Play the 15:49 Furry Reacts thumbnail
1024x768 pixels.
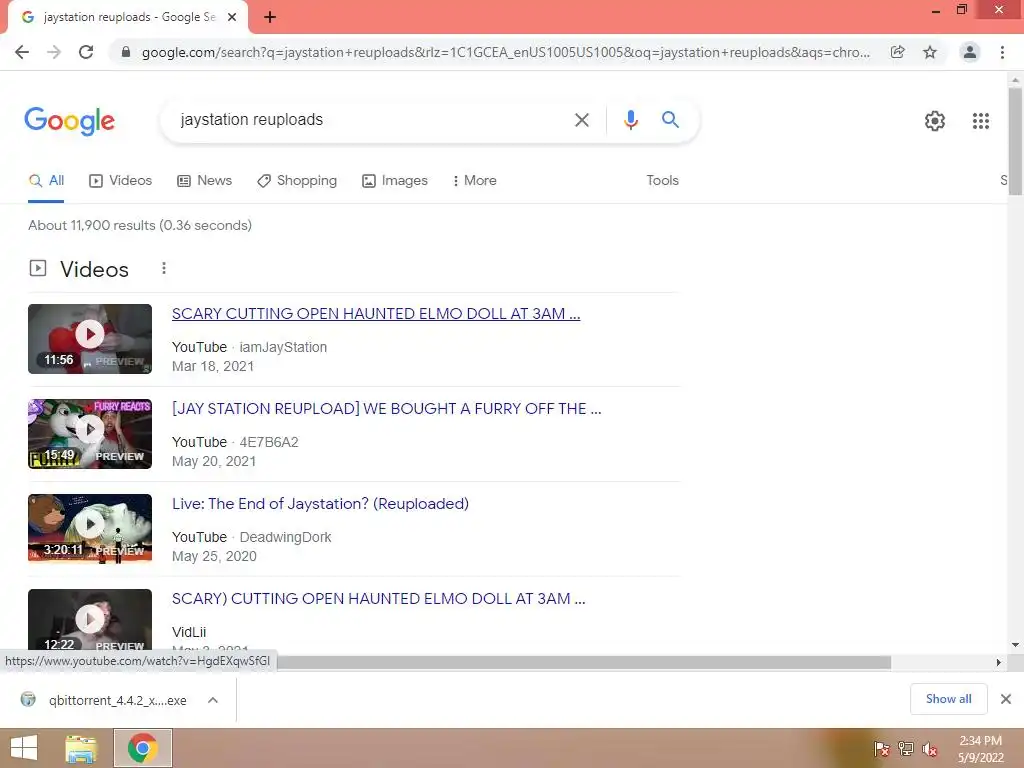pos(90,434)
